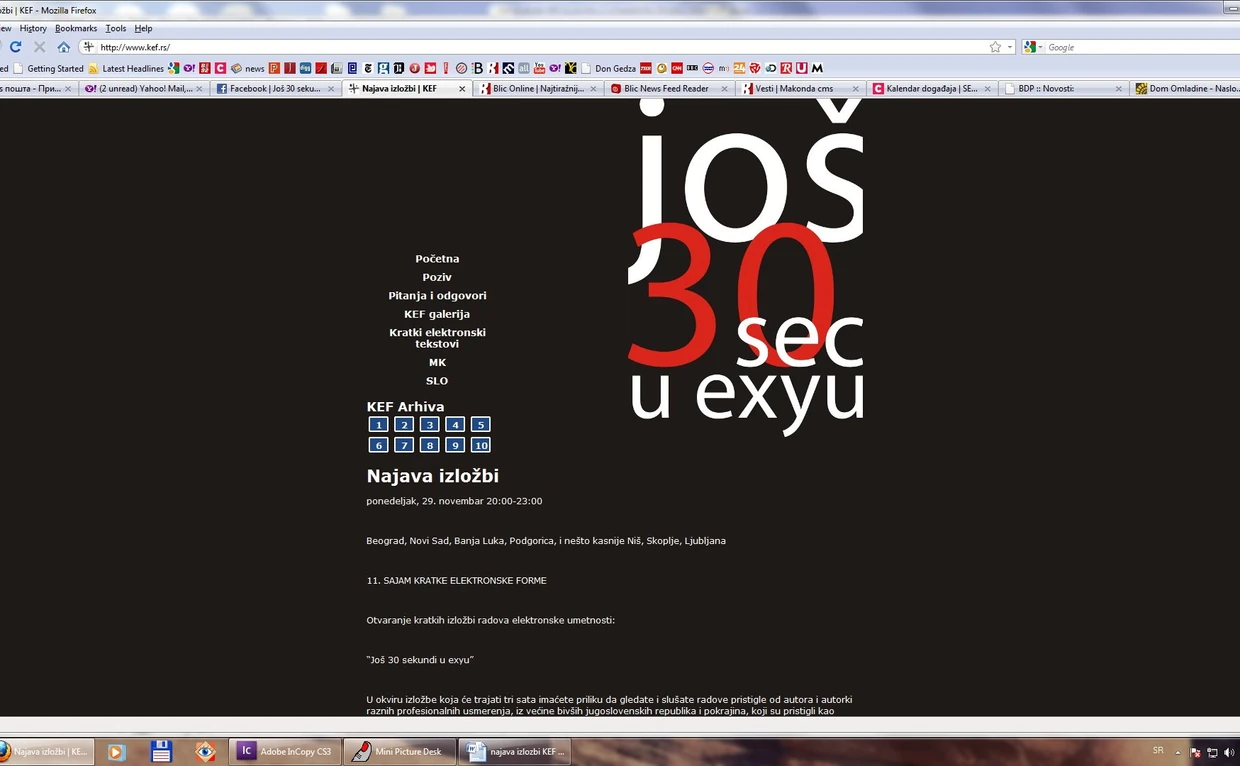This screenshot has height=766, width=1240.
Task: Open the Bookmarks menu
Action: click(x=76, y=28)
